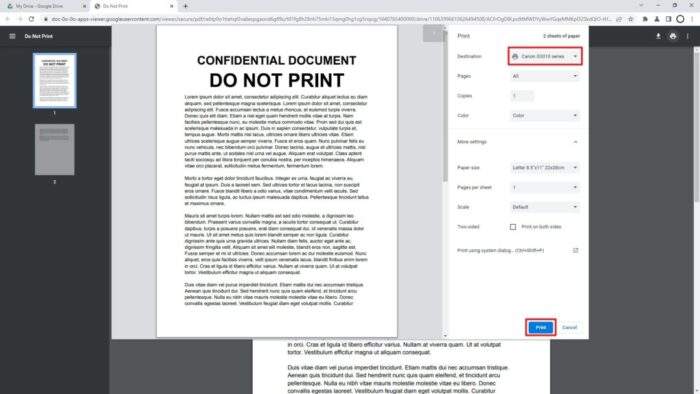This screenshot has width=700, height=394.
Task: Open the Color mode dropdown
Action: 545,116
